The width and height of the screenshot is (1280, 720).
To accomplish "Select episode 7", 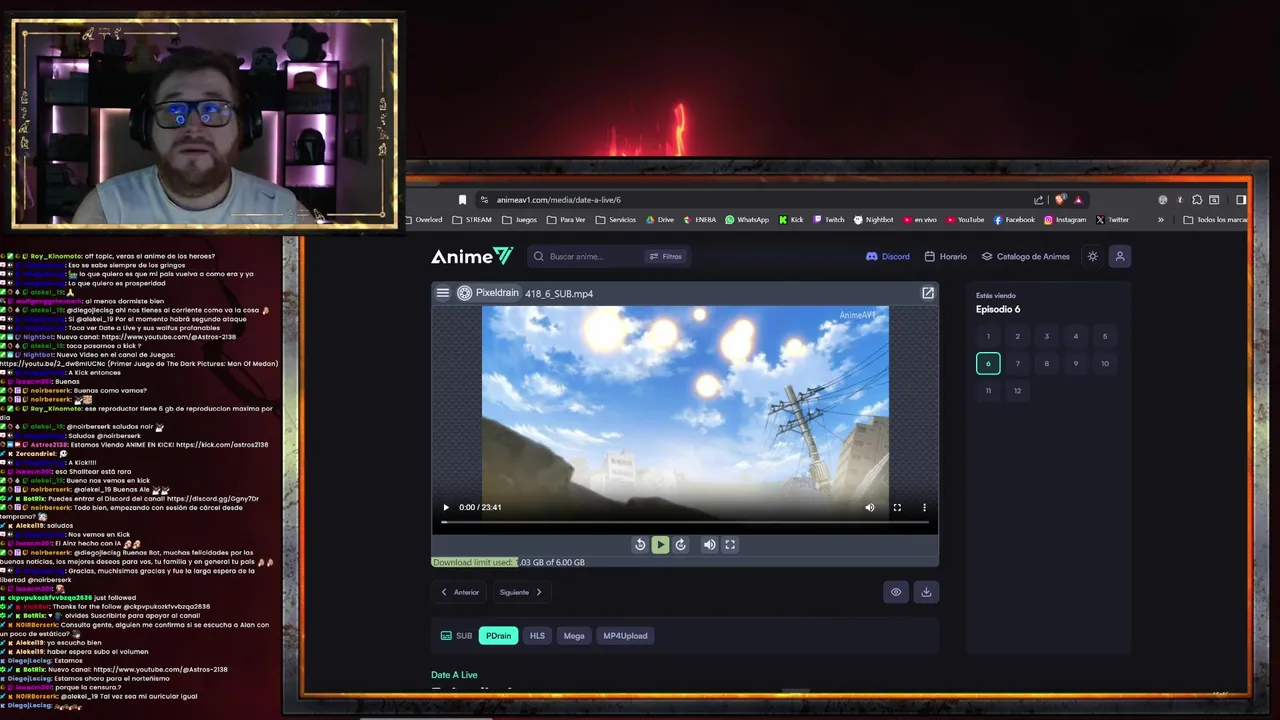I will pos(1017,363).
